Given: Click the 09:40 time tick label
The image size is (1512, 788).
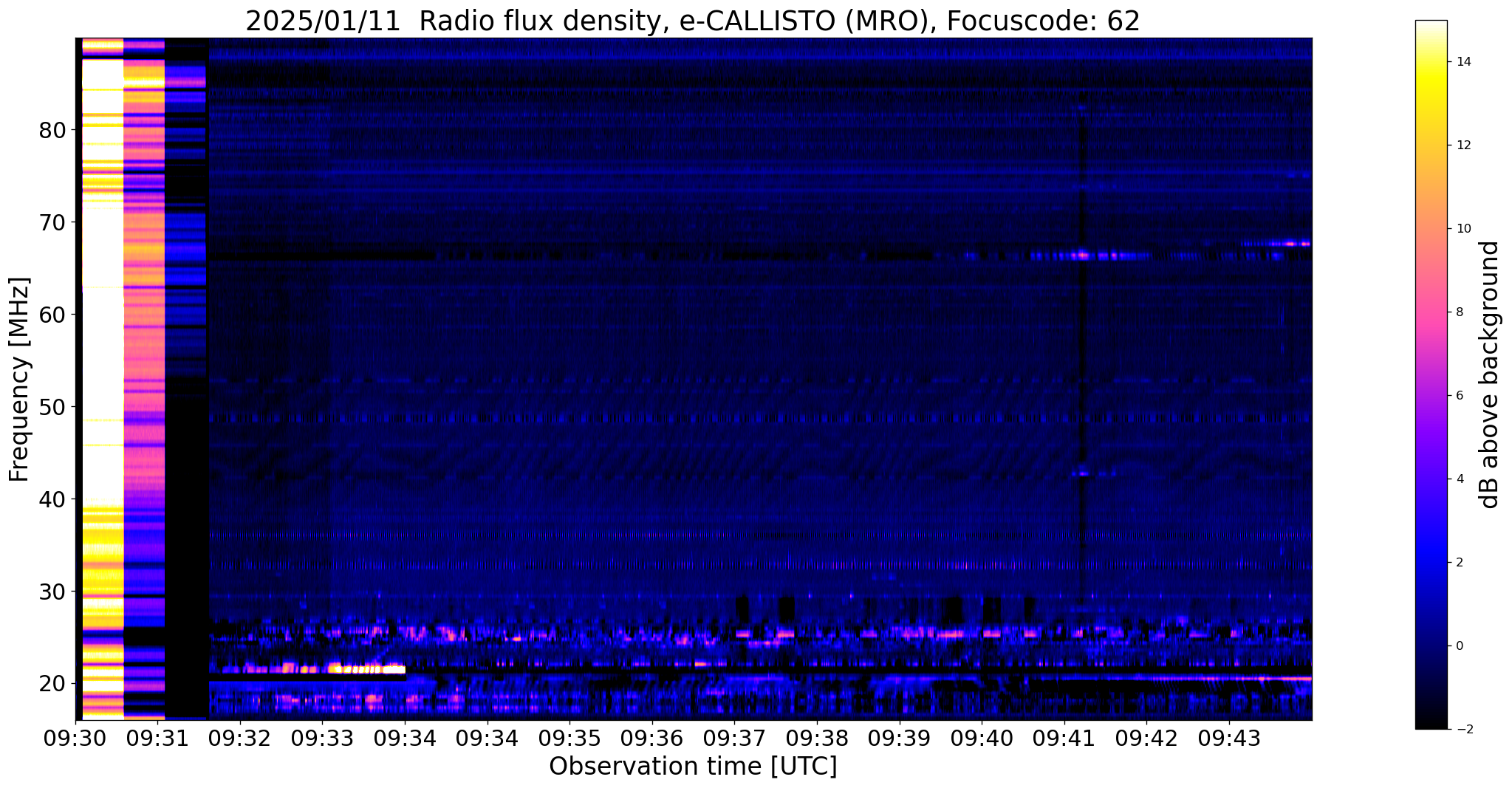Looking at the screenshot, I should (x=982, y=739).
